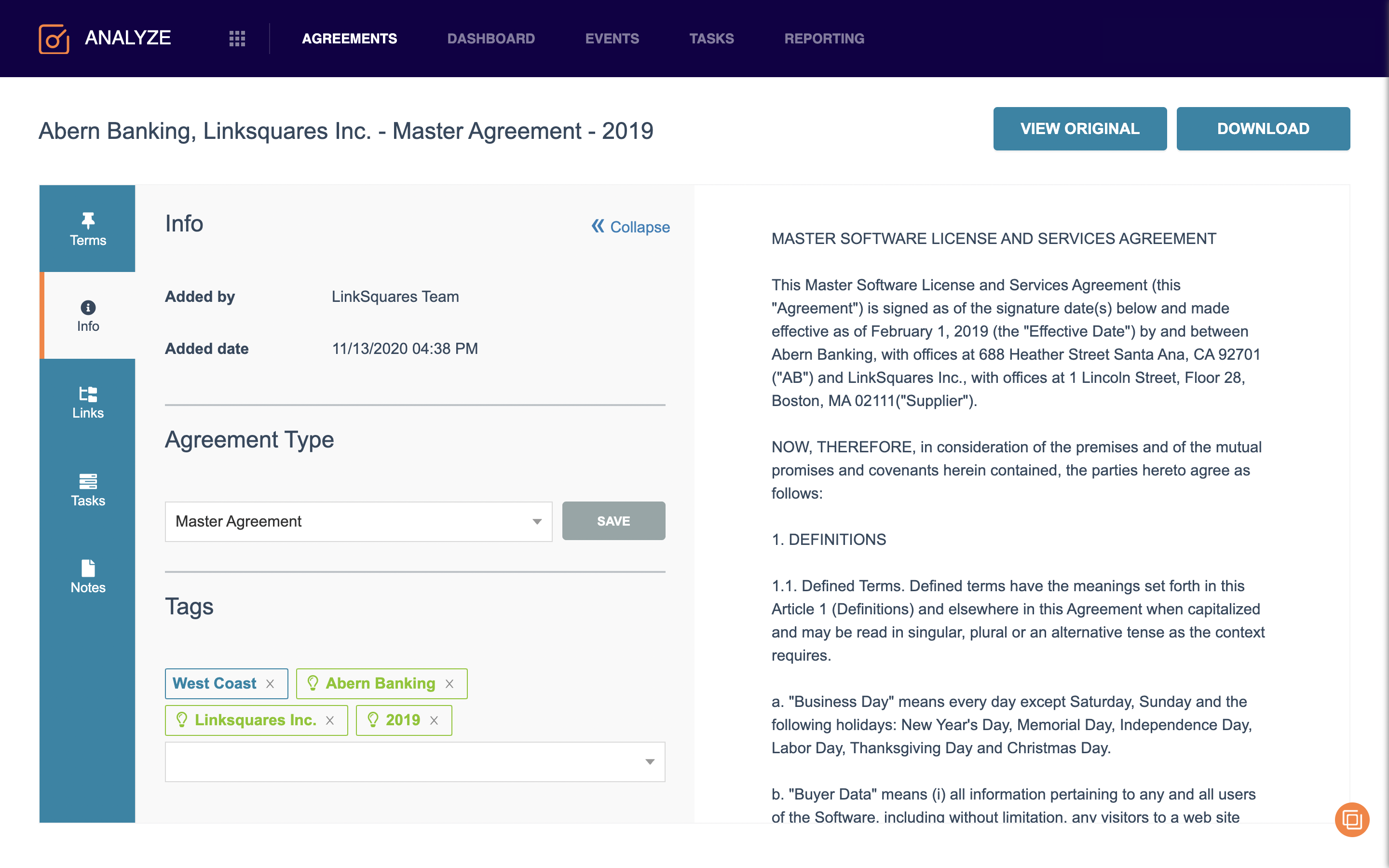The height and width of the screenshot is (868, 1389).
Task: Click the View Original button
Action: tap(1079, 129)
